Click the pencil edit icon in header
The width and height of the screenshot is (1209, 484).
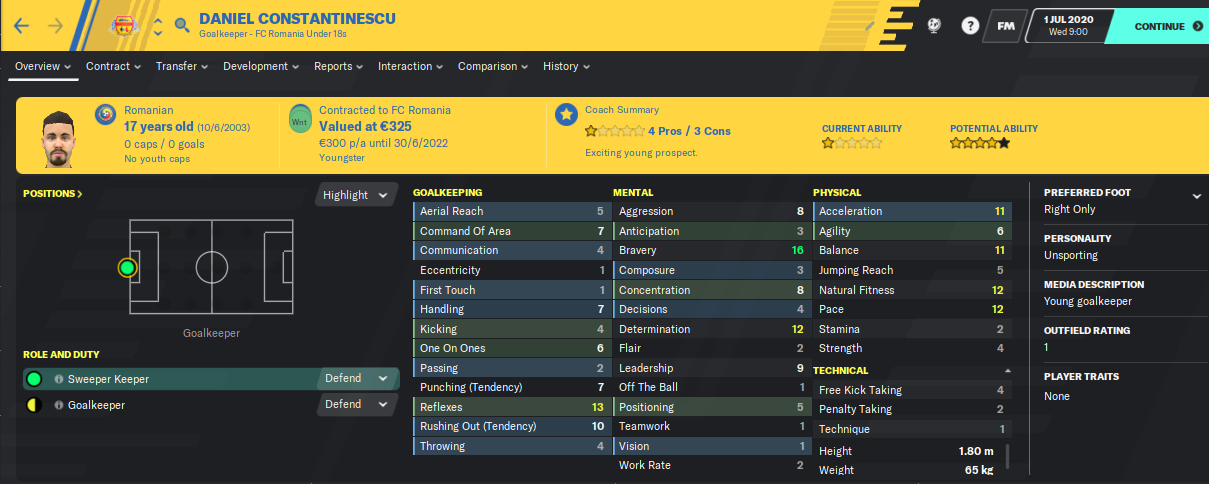pyautogui.click(x=870, y=26)
